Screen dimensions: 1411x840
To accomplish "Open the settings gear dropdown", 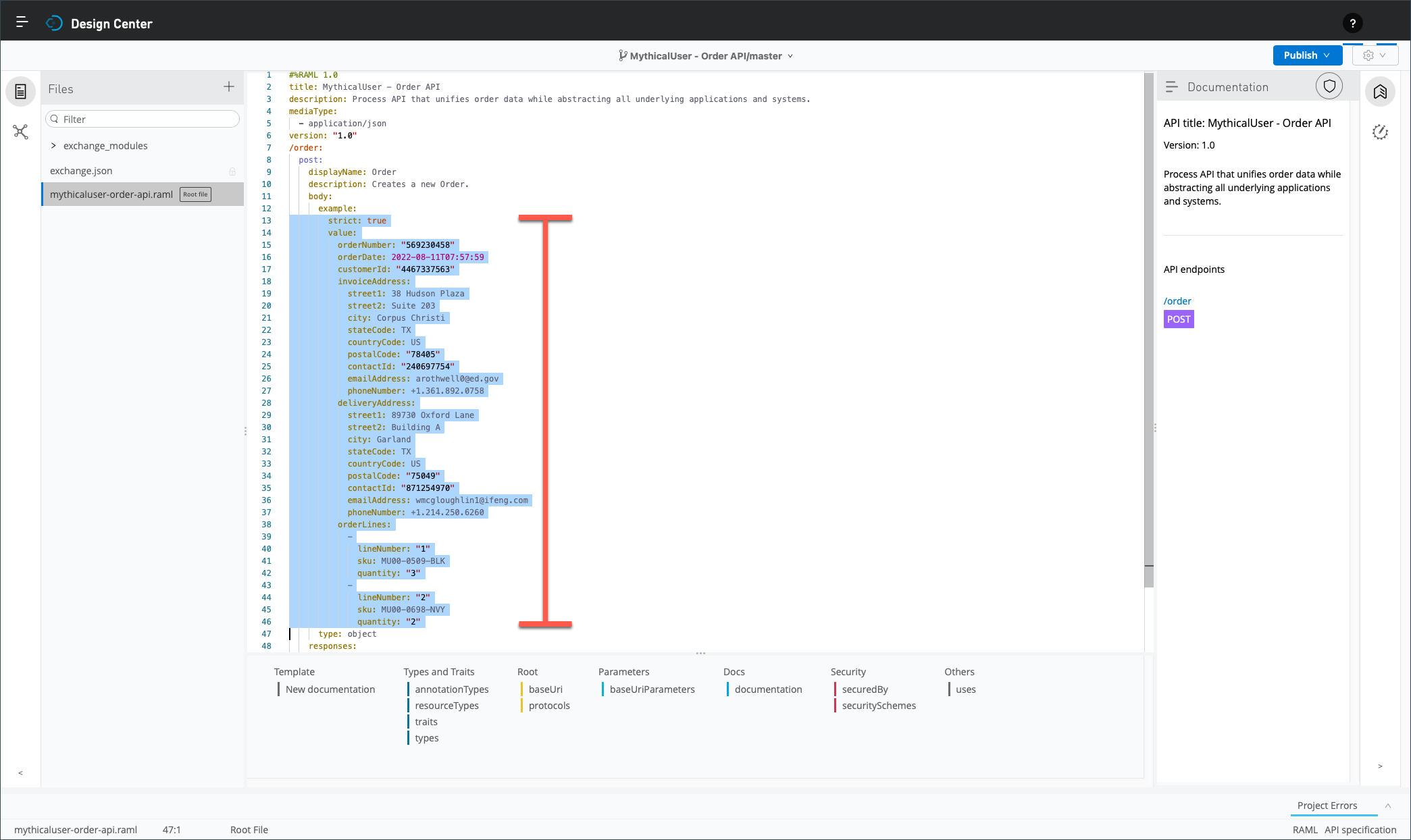I will point(1375,55).
